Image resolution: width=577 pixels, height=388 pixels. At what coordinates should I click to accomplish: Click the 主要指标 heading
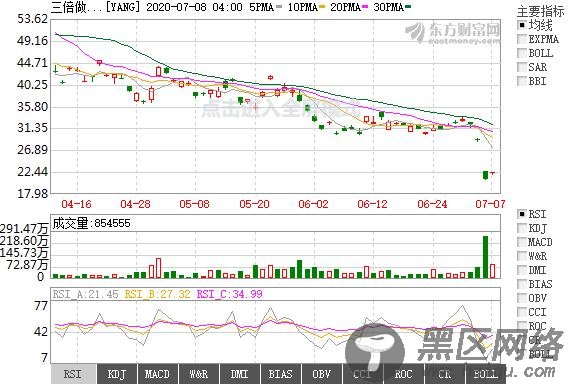540,11
